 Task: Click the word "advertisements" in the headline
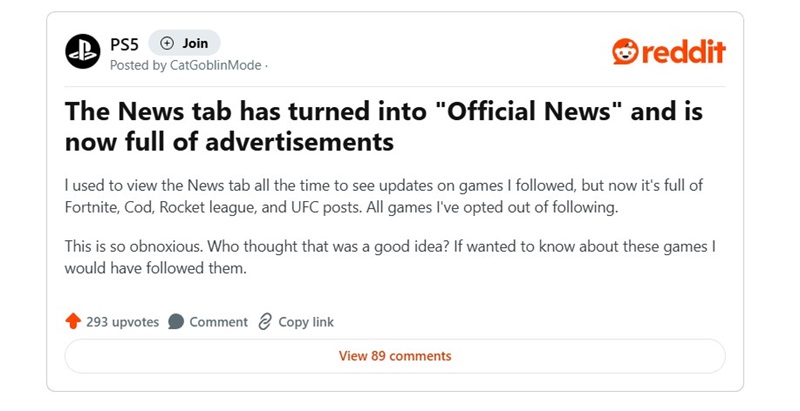coord(295,143)
